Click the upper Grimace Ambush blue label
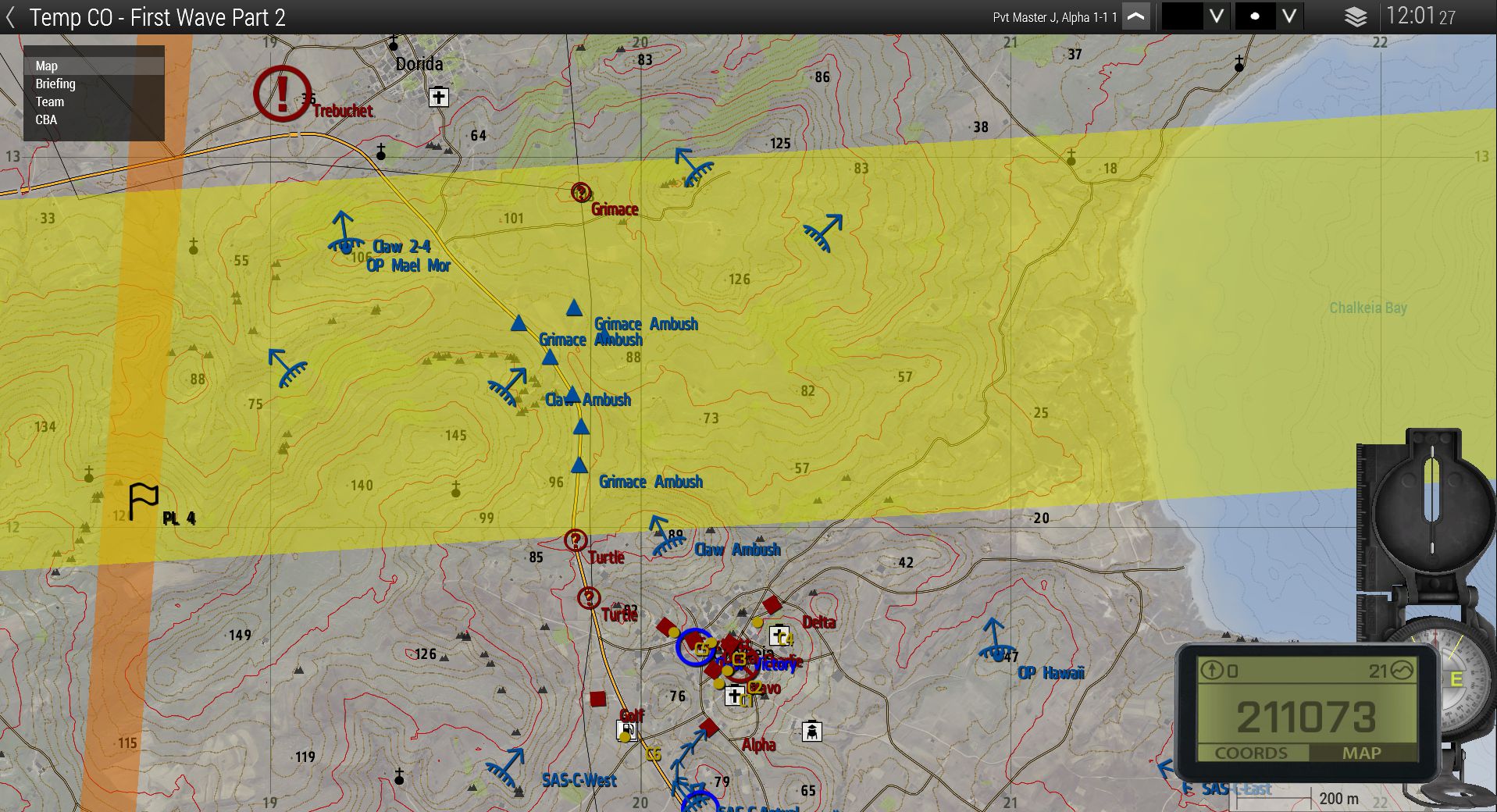This screenshot has height=812, width=1497. 646,324
